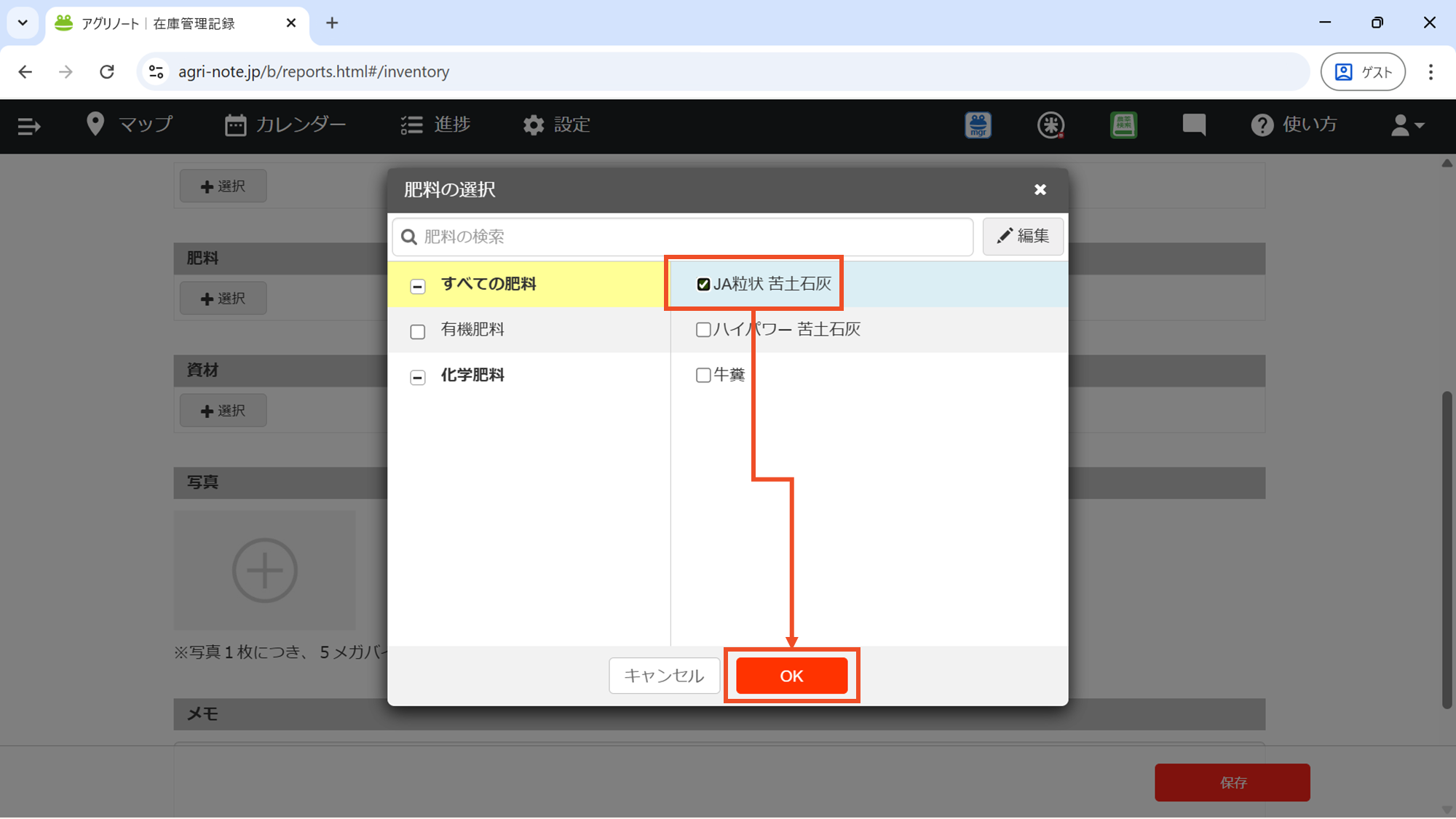This screenshot has height=819, width=1456.
Task: Click the 選択 button under 肥料
Action: click(223, 298)
